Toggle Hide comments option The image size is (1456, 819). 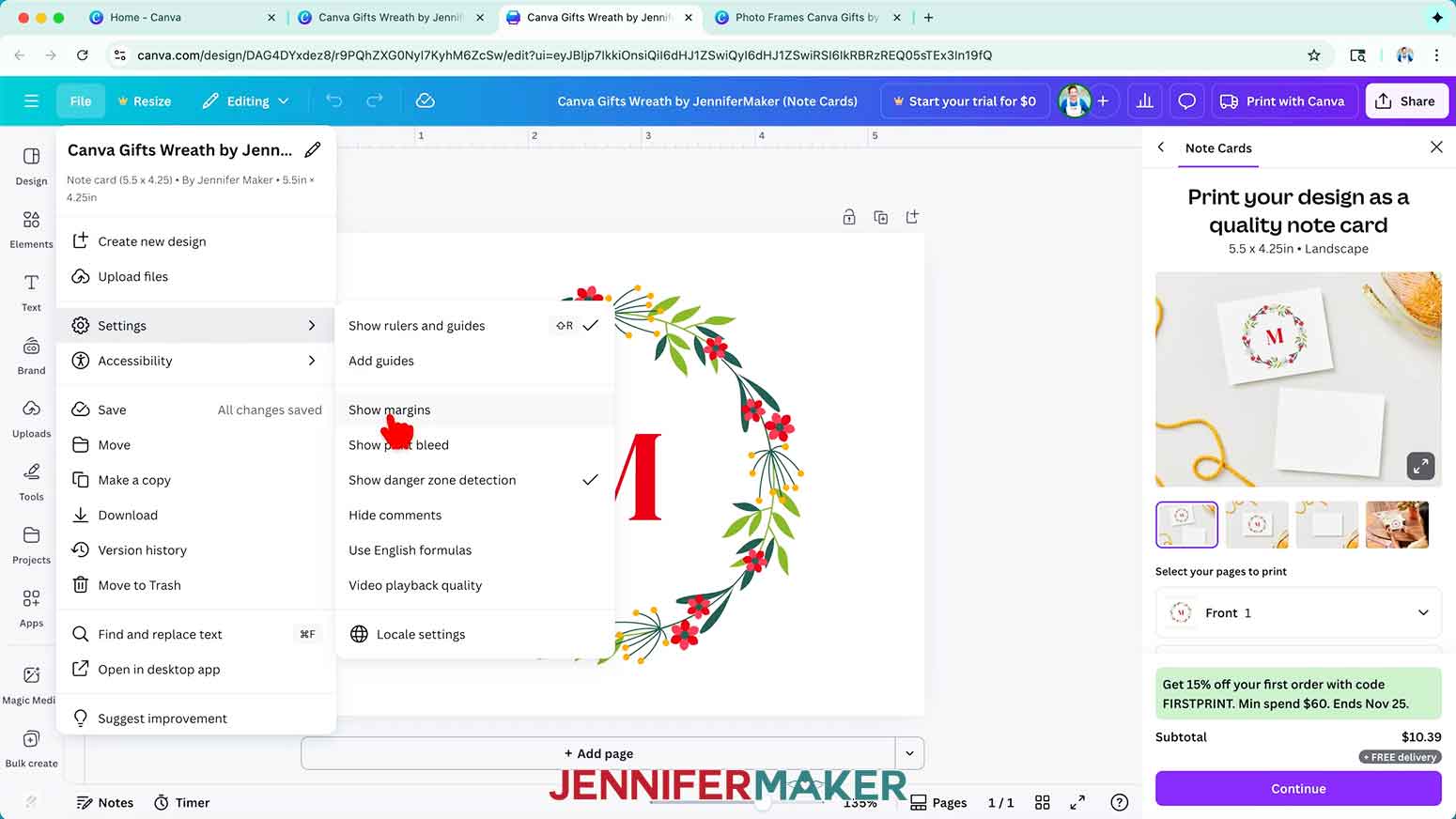point(473,515)
